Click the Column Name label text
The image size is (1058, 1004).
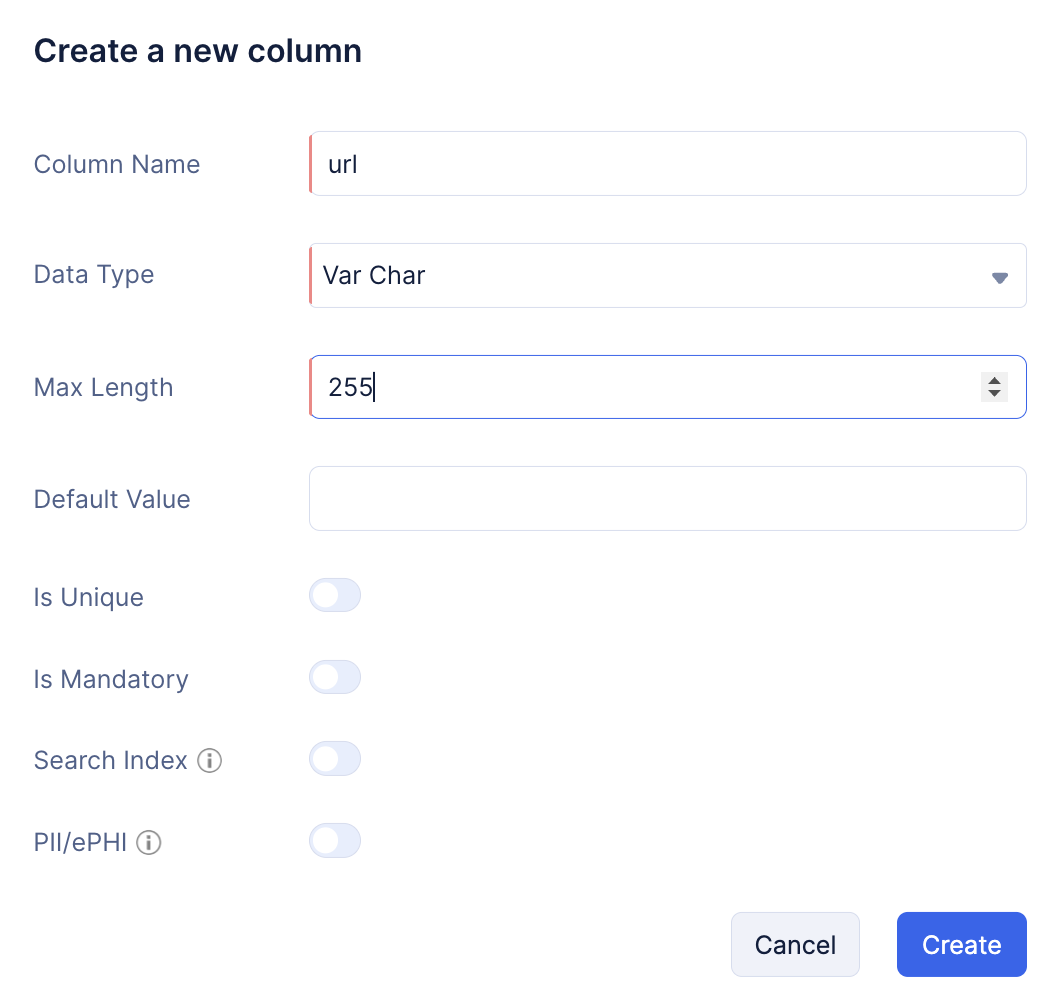tap(117, 164)
